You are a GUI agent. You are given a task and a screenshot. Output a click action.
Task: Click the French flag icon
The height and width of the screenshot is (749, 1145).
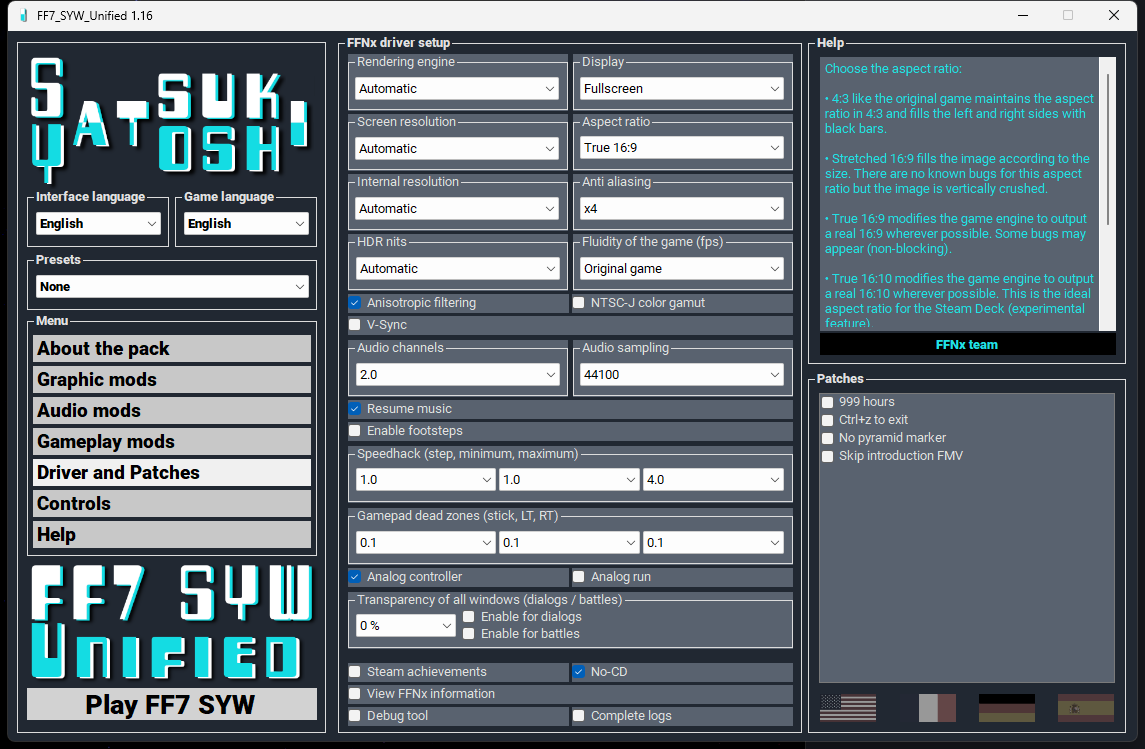937,707
